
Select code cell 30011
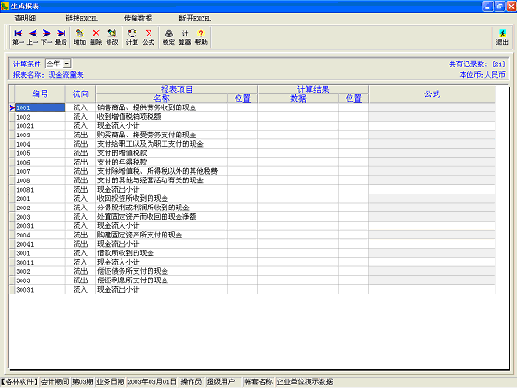pyautogui.click(x=40, y=262)
